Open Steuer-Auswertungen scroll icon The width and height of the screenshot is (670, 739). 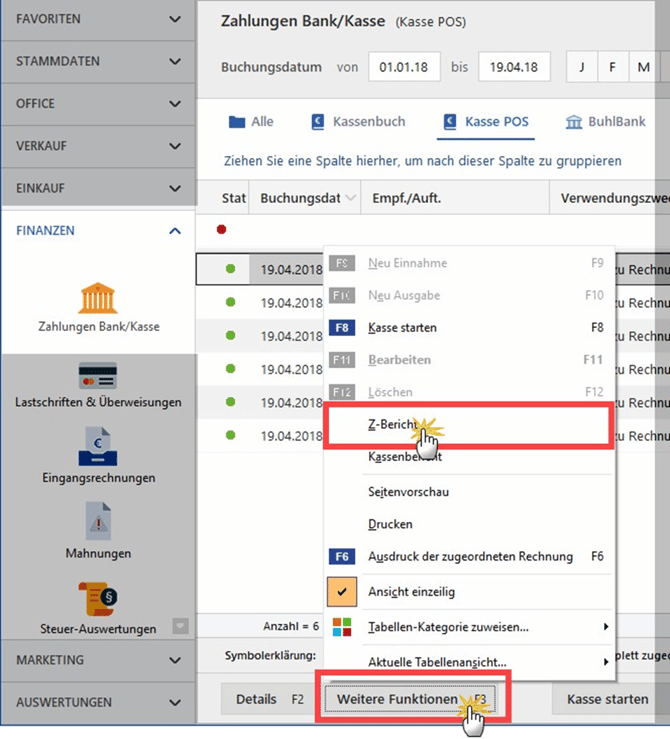[x=98, y=598]
